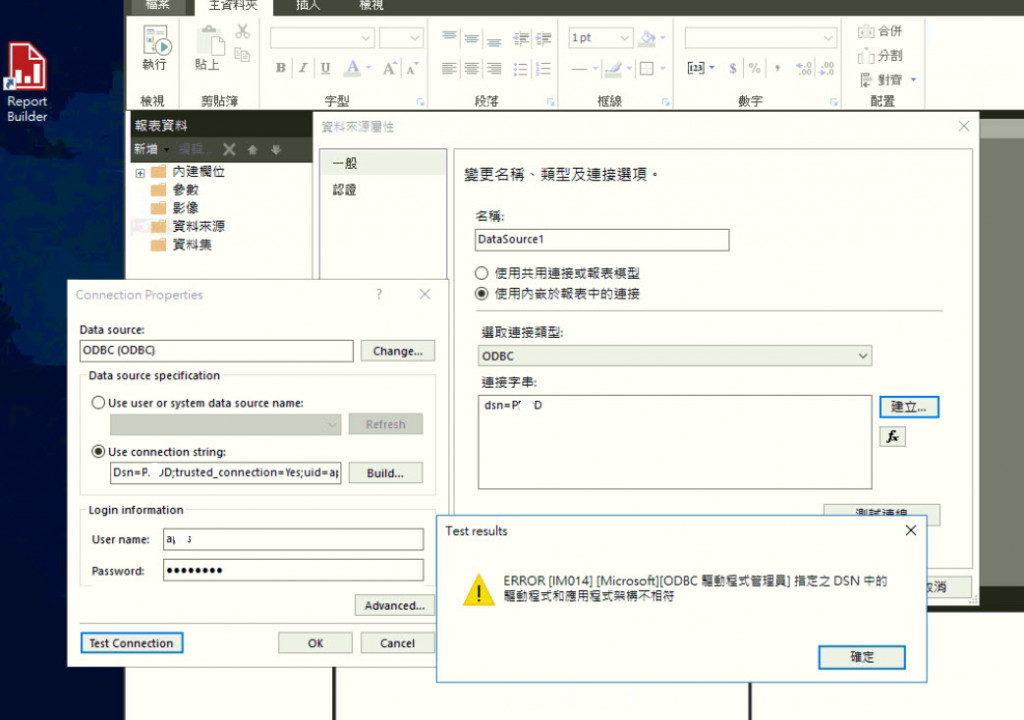Toggle Italic formatting in the ribbon
The width and height of the screenshot is (1024, 720).
[303, 68]
